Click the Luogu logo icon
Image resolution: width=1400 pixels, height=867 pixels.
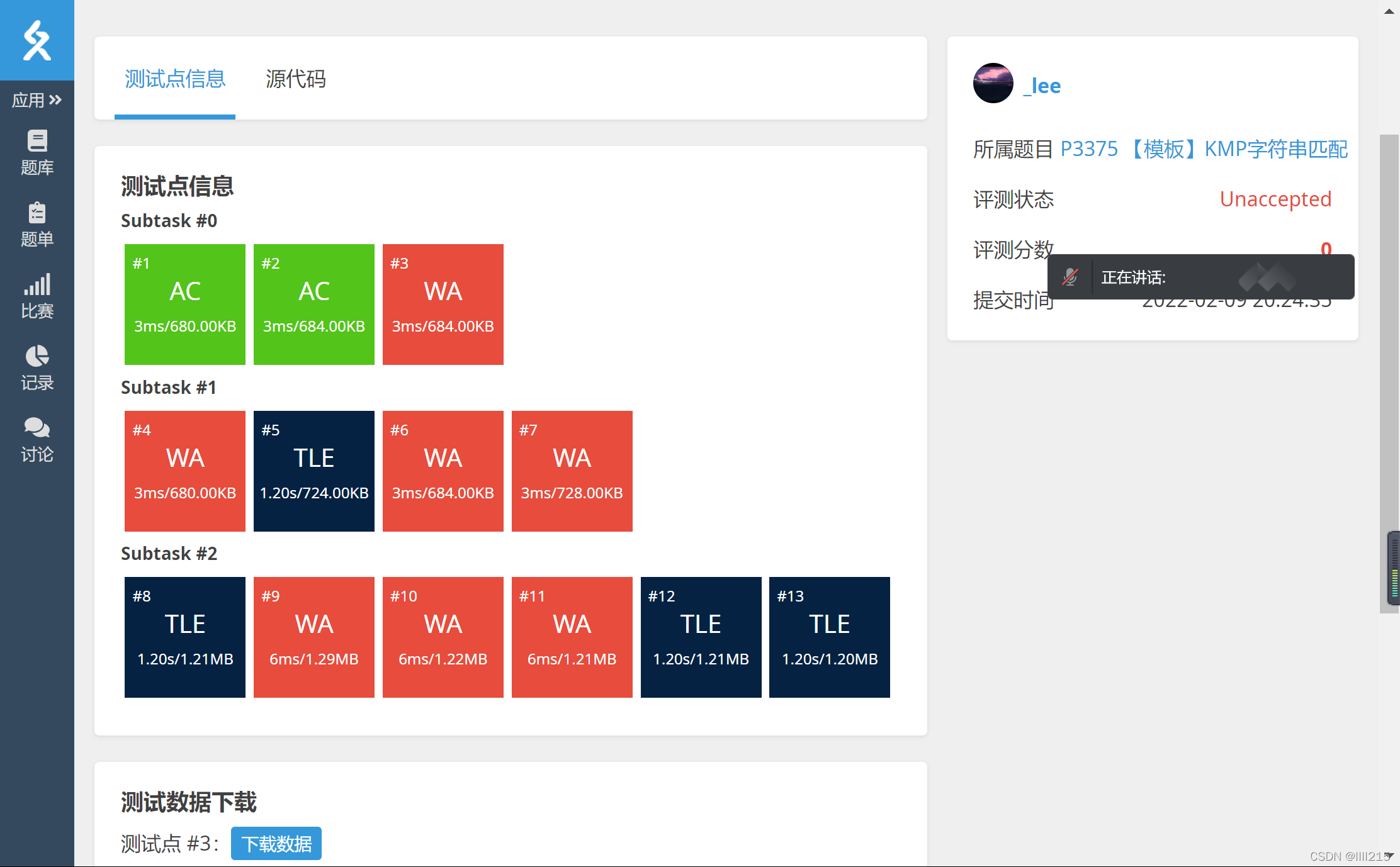click(x=37, y=40)
